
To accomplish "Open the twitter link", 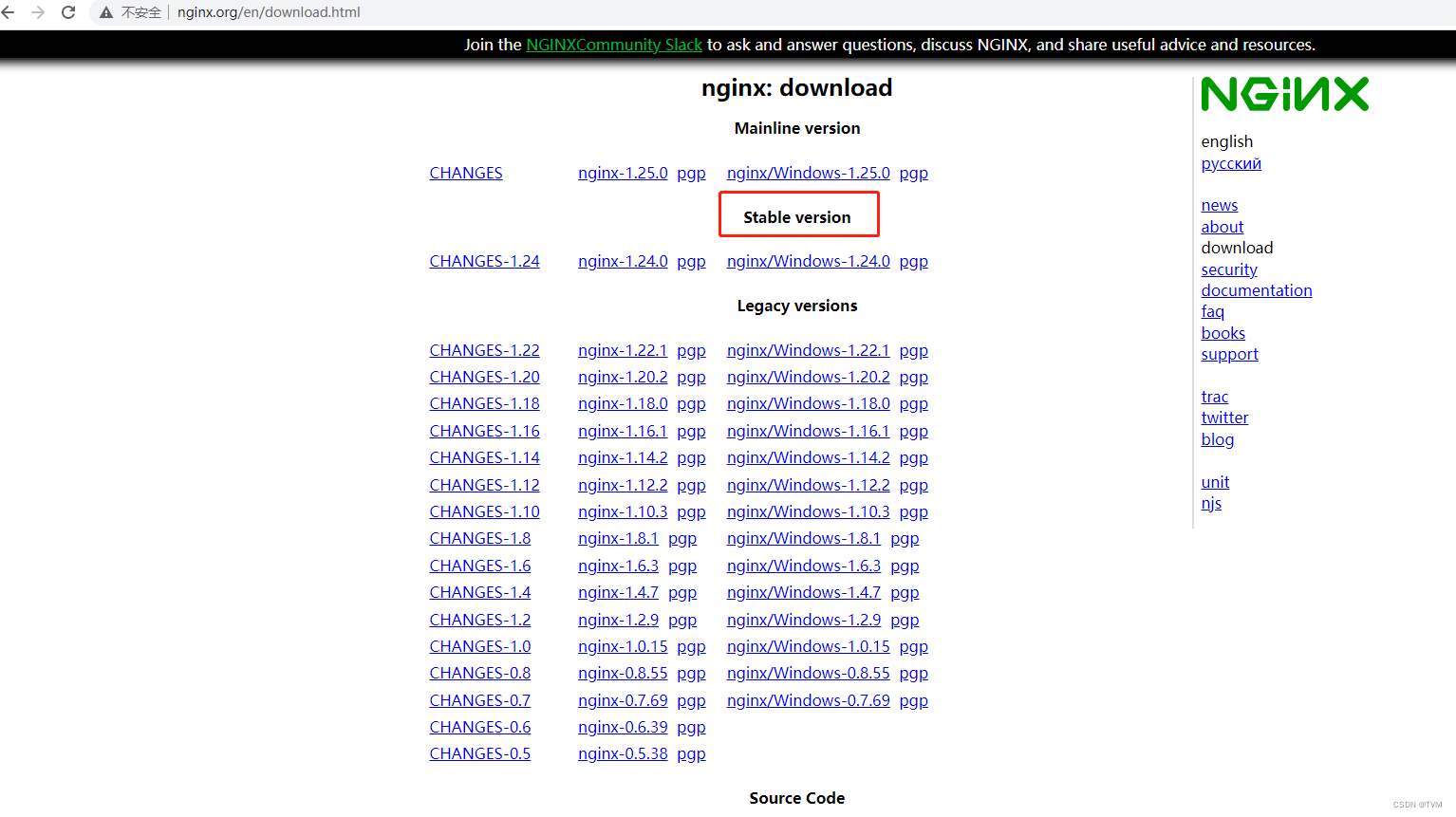I will click(1224, 418).
